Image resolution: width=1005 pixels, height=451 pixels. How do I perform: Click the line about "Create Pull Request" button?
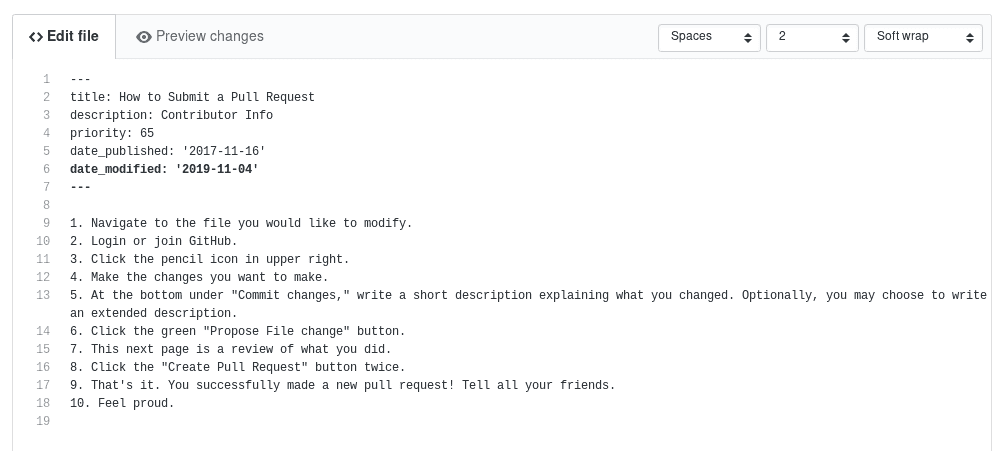click(x=238, y=368)
